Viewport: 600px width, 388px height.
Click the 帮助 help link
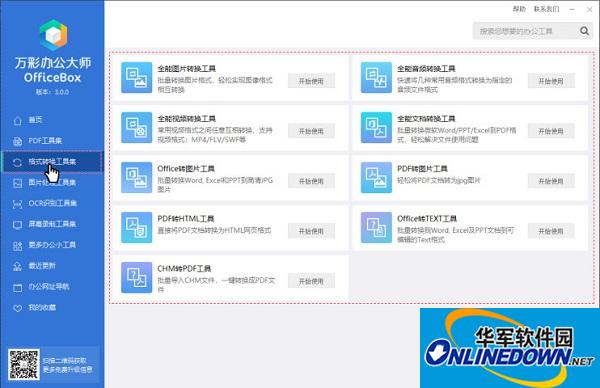(x=519, y=9)
